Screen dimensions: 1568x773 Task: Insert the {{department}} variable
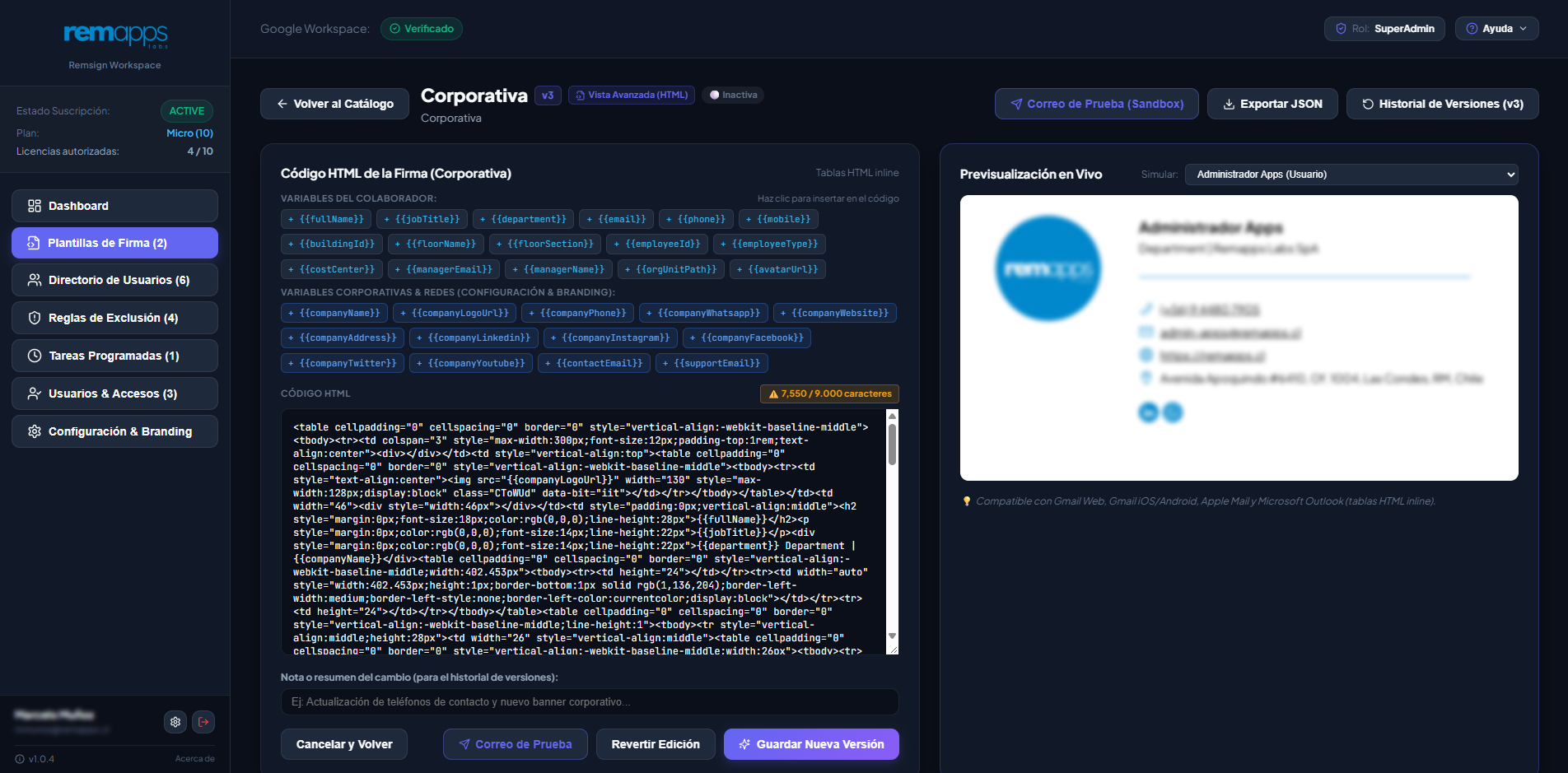tap(523, 220)
